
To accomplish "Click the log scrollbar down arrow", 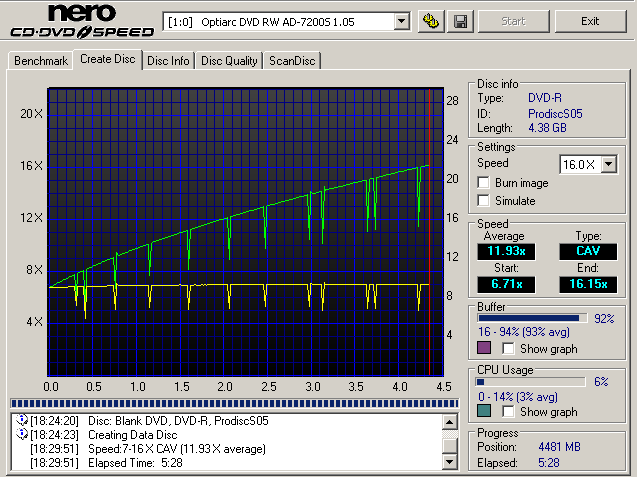I will pos(451,463).
